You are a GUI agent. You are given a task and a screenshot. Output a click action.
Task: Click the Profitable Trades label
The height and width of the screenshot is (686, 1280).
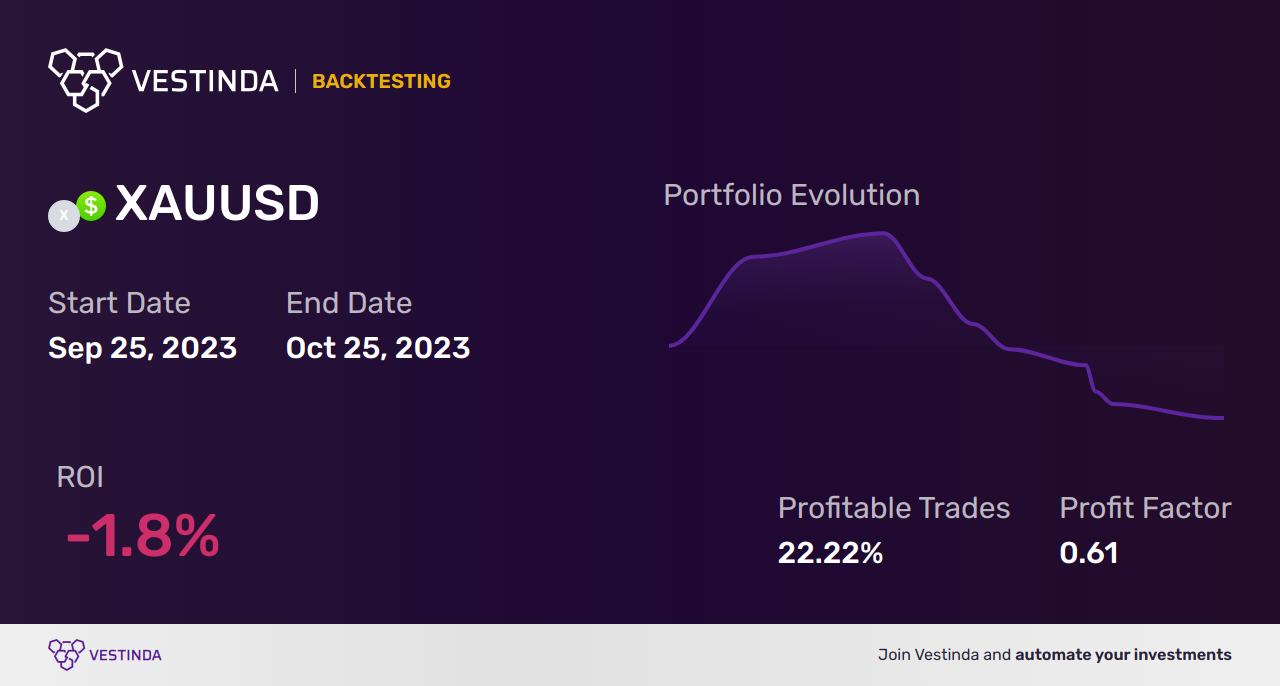[x=894, y=508]
